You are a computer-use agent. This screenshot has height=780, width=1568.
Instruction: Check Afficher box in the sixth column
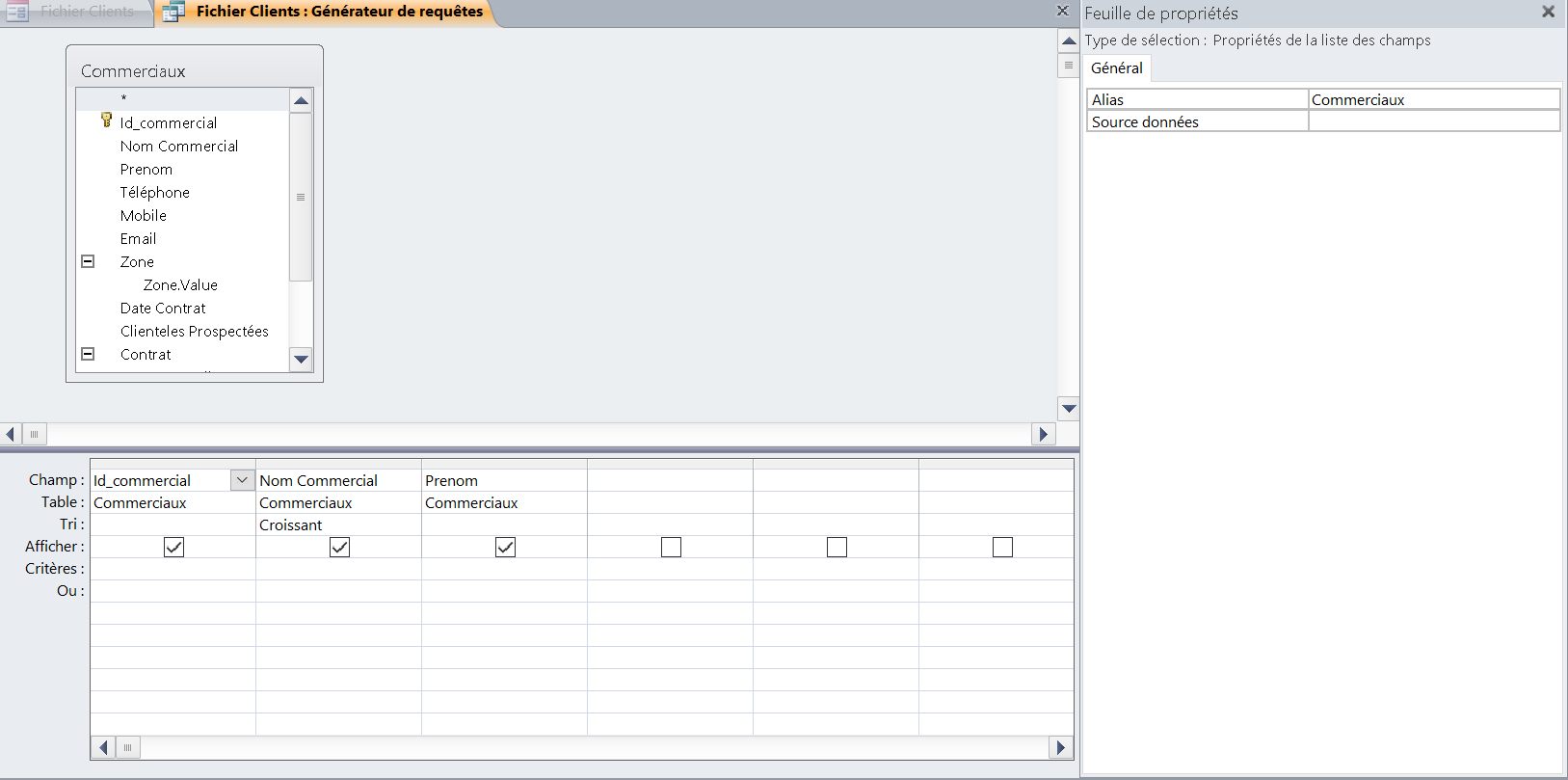tap(1002, 547)
